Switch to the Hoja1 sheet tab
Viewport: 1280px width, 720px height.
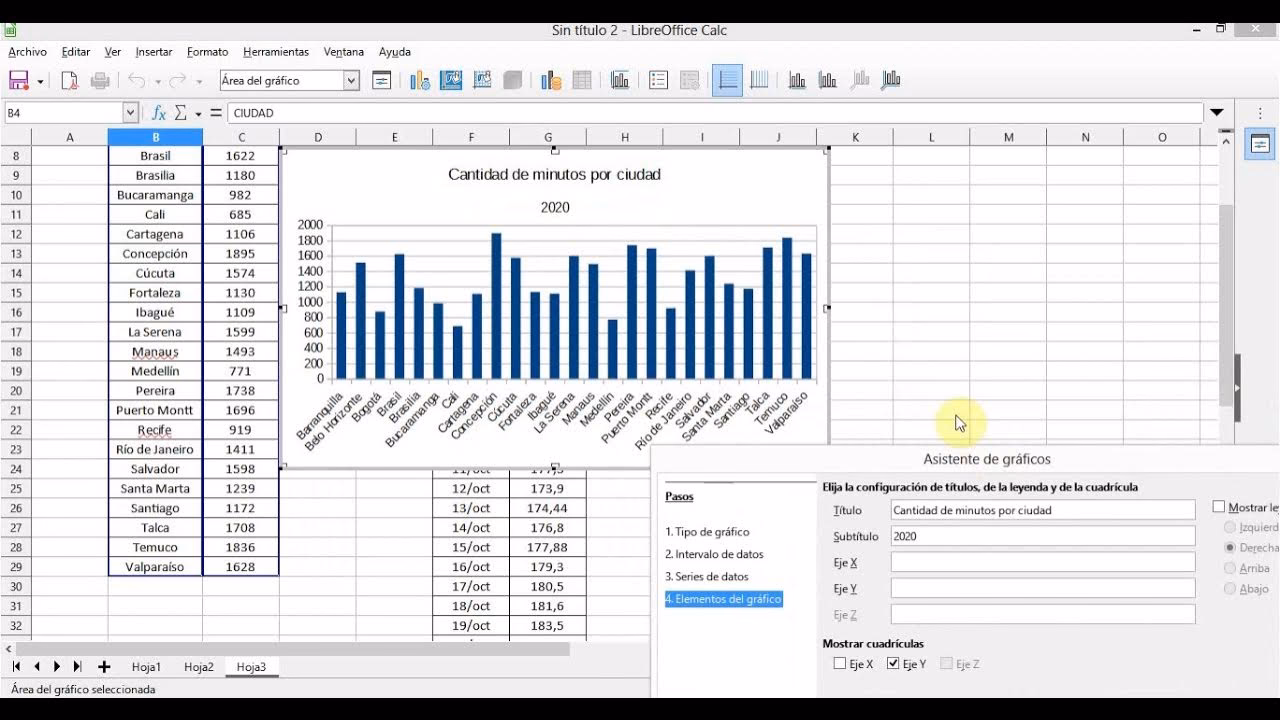coord(146,667)
